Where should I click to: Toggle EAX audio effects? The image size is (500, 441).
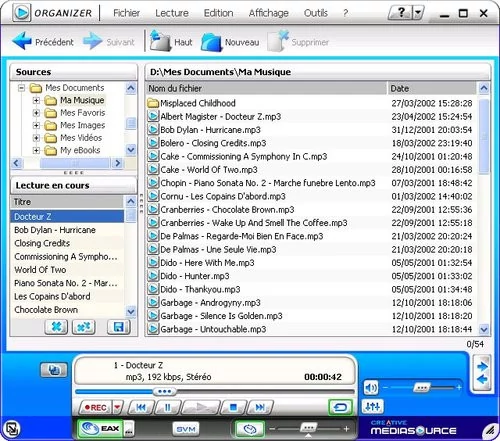[x=100, y=429]
